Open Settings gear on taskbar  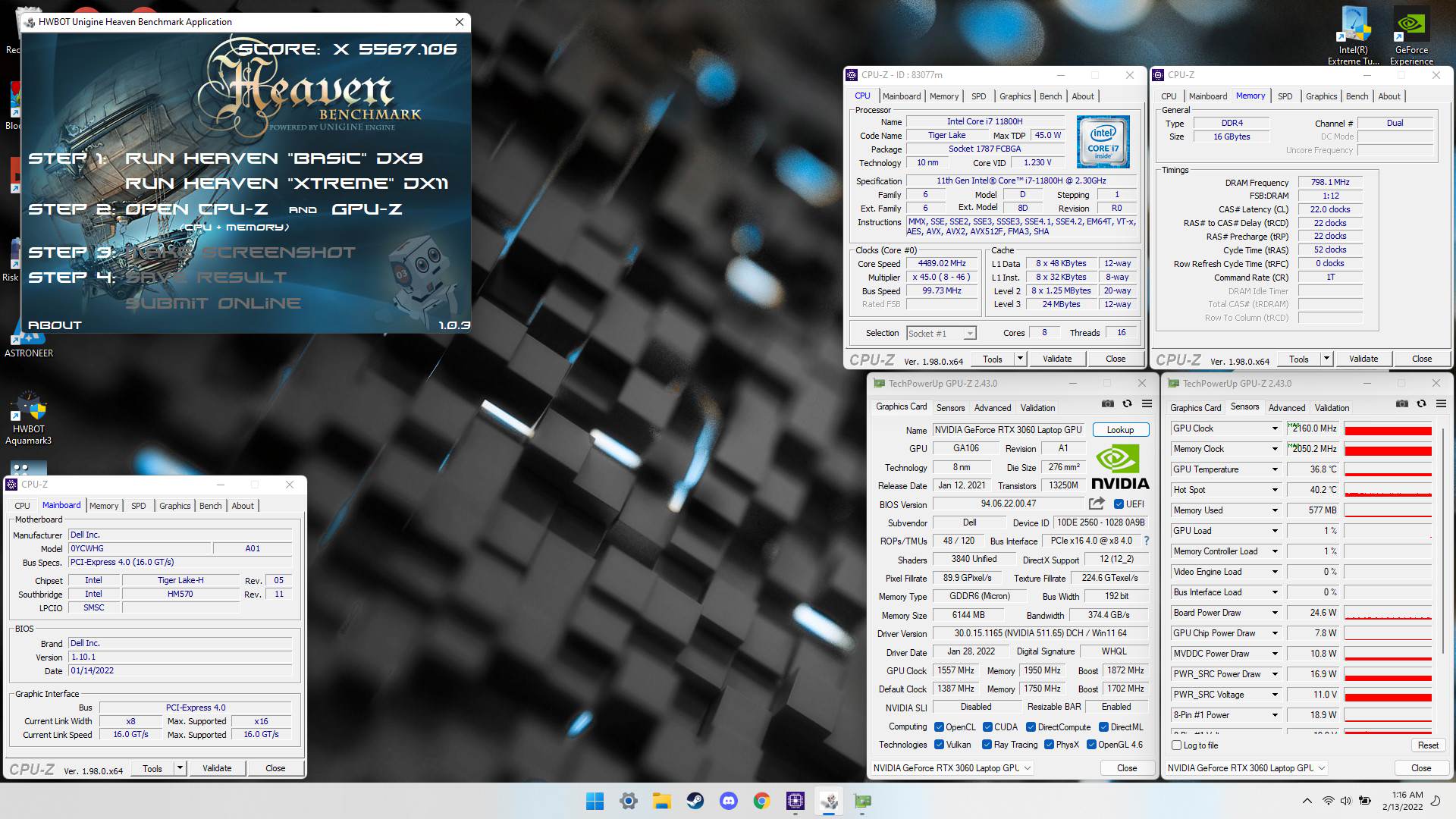click(x=628, y=801)
